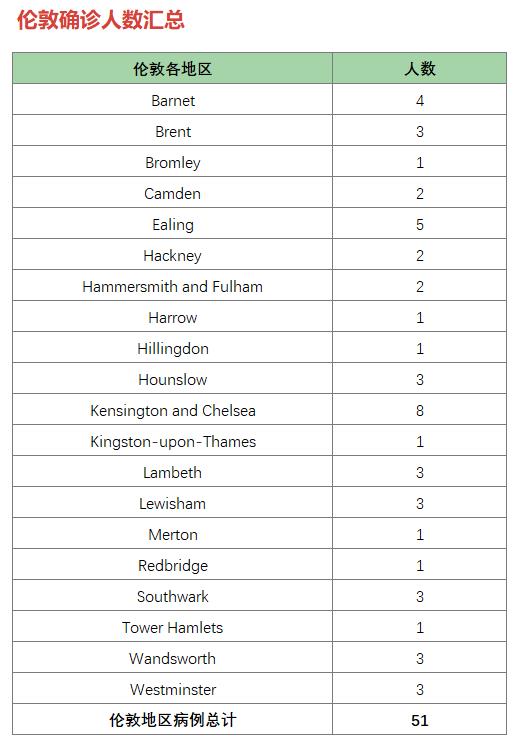
Task: Click the Tower Hamlets cell
Action: [x=173, y=627]
